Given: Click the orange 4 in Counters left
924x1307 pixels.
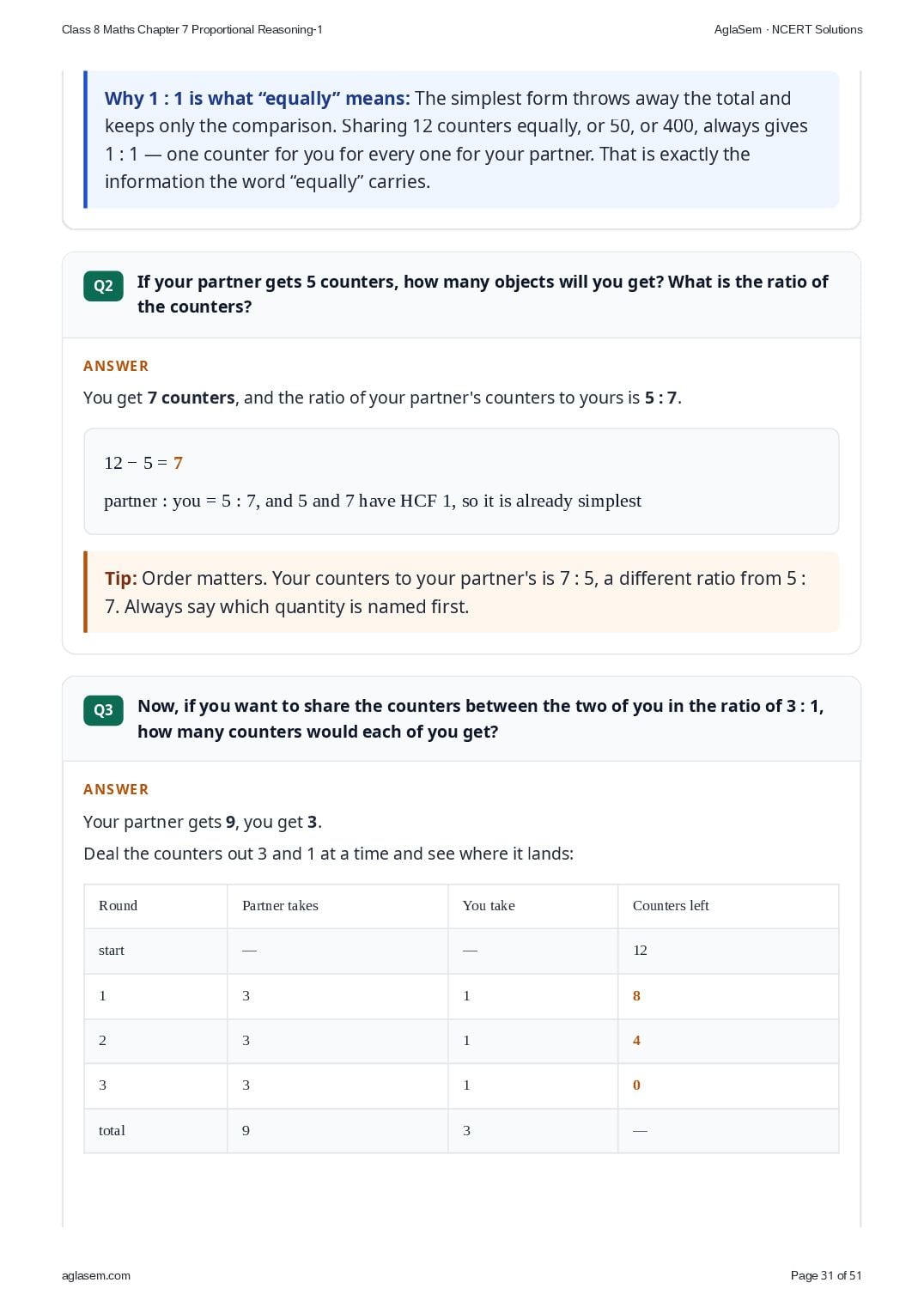Looking at the screenshot, I should click(x=636, y=1041).
